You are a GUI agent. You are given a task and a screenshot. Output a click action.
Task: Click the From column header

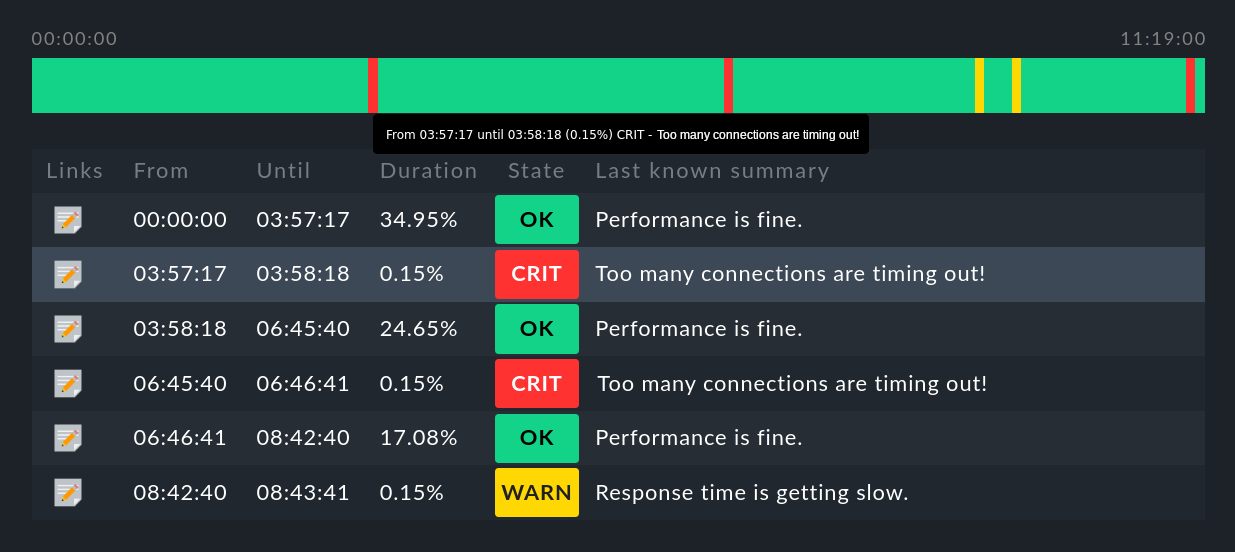tap(161, 171)
